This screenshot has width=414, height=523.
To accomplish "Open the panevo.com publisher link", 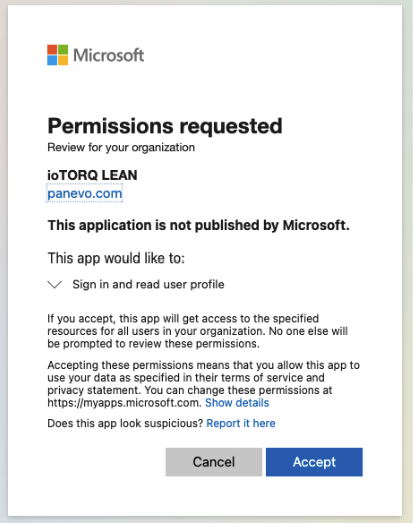I will pyautogui.click(x=85, y=193).
